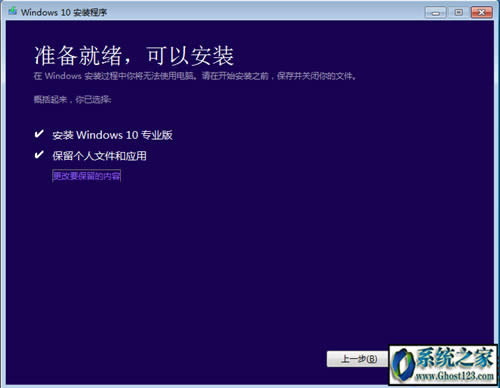Open the 更改要保留的内容 link
This screenshot has width=500, height=388.
coord(86,176)
